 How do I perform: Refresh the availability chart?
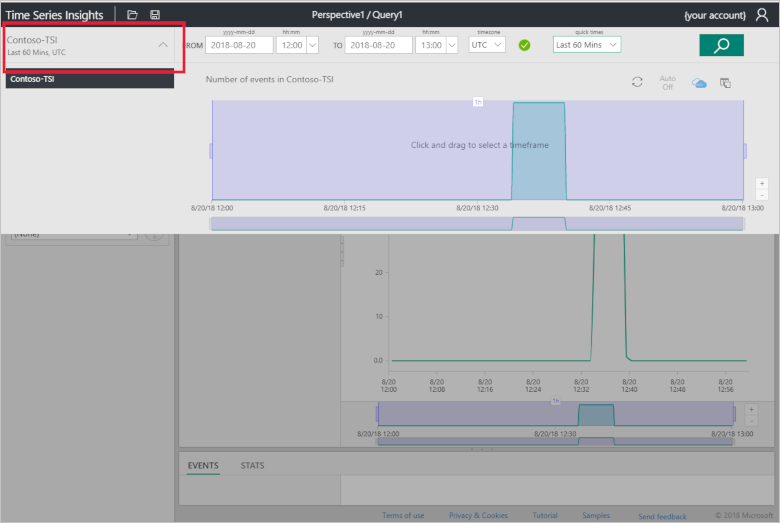[637, 82]
